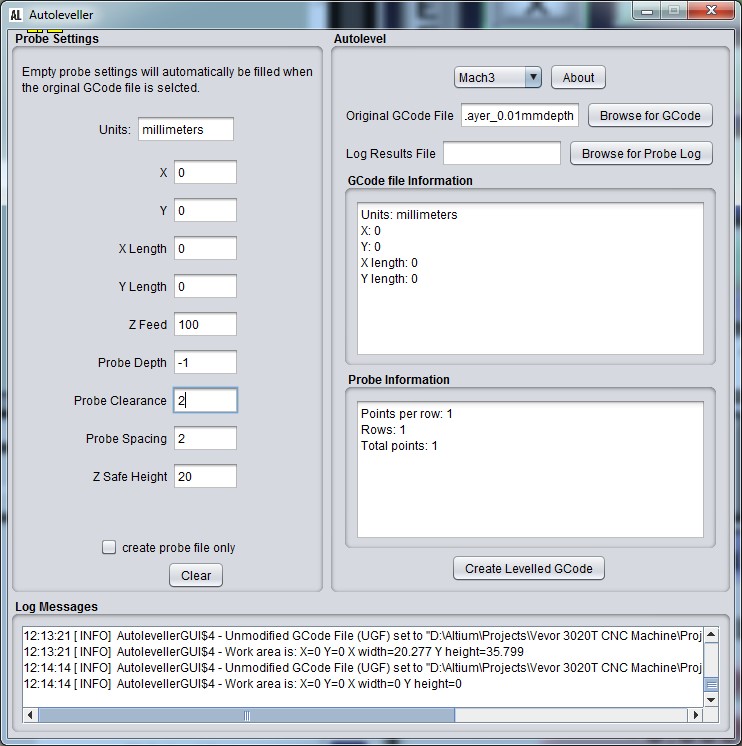Click the X Length input field

pyautogui.click(x=205, y=248)
